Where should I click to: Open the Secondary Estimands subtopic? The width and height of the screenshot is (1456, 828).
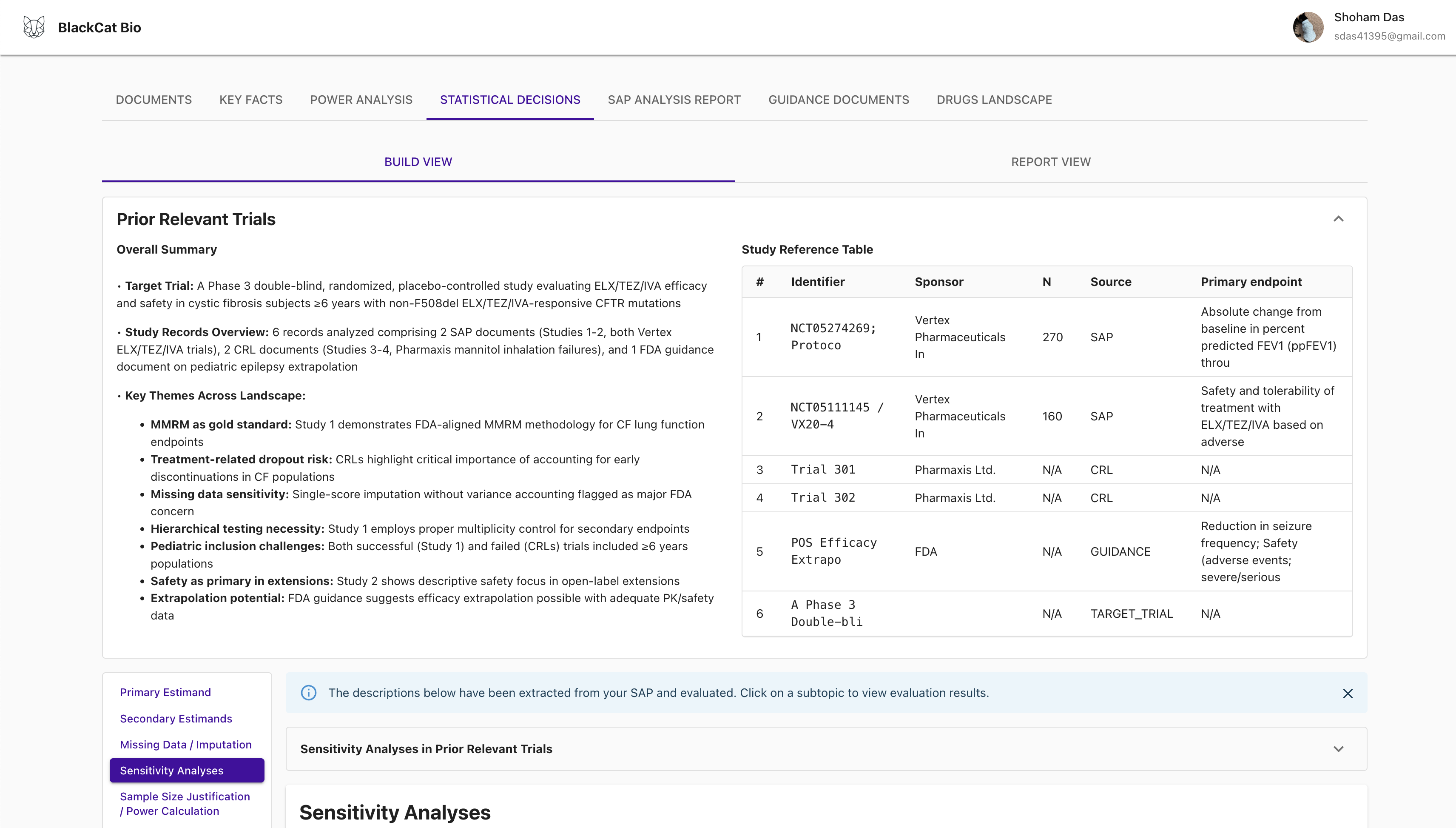coord(176,718)
